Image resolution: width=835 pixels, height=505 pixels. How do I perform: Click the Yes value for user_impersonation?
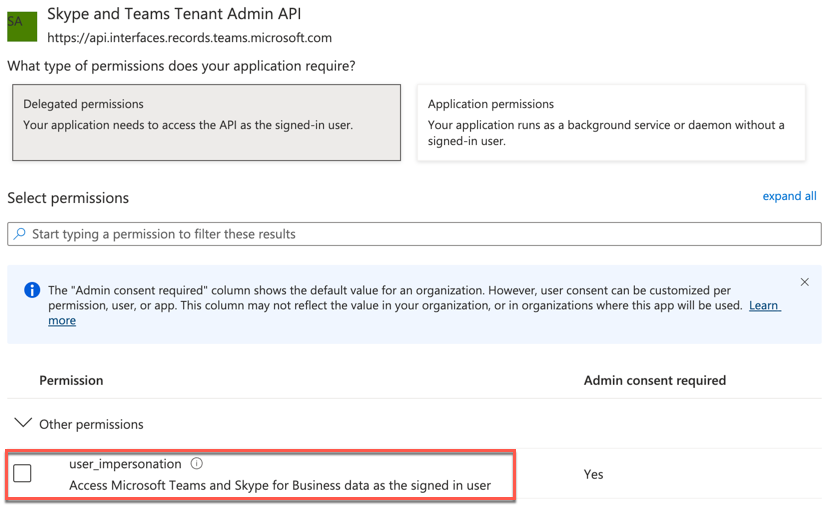click(593, 474)
